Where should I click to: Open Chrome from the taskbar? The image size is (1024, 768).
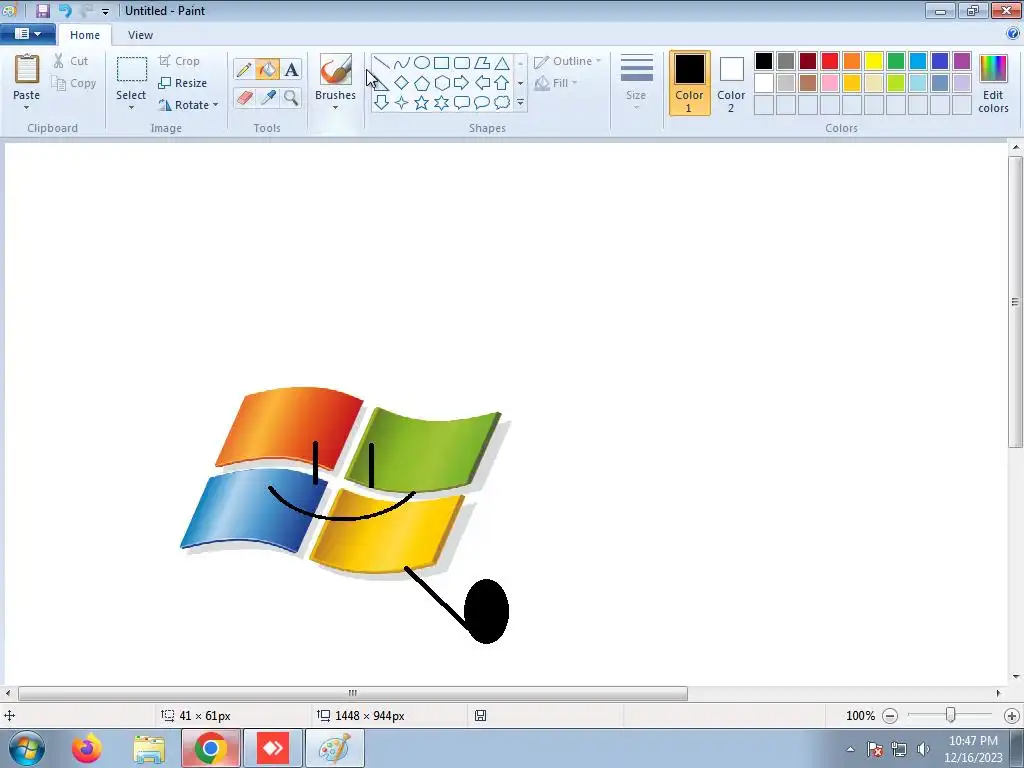[x=210, y=748]
